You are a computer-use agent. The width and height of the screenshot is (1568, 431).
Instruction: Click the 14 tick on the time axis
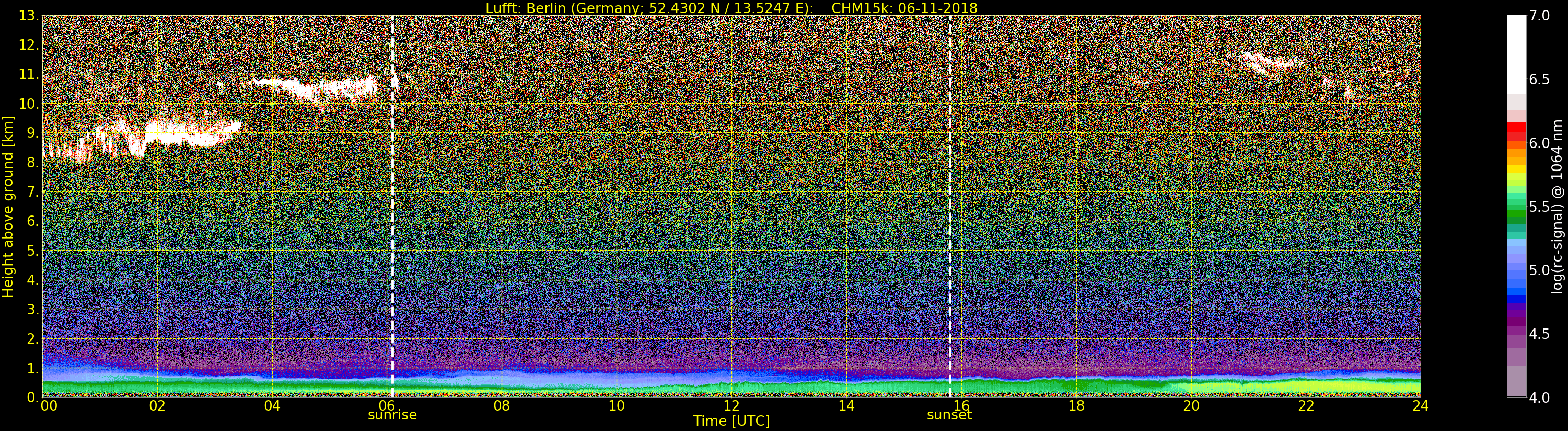pyautogui.click(x=846, y=406)
